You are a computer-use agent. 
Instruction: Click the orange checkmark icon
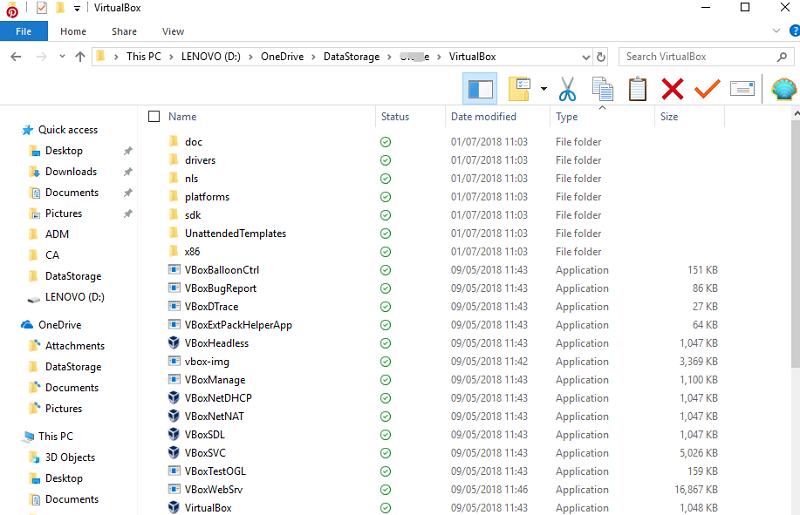coord(707,89)
